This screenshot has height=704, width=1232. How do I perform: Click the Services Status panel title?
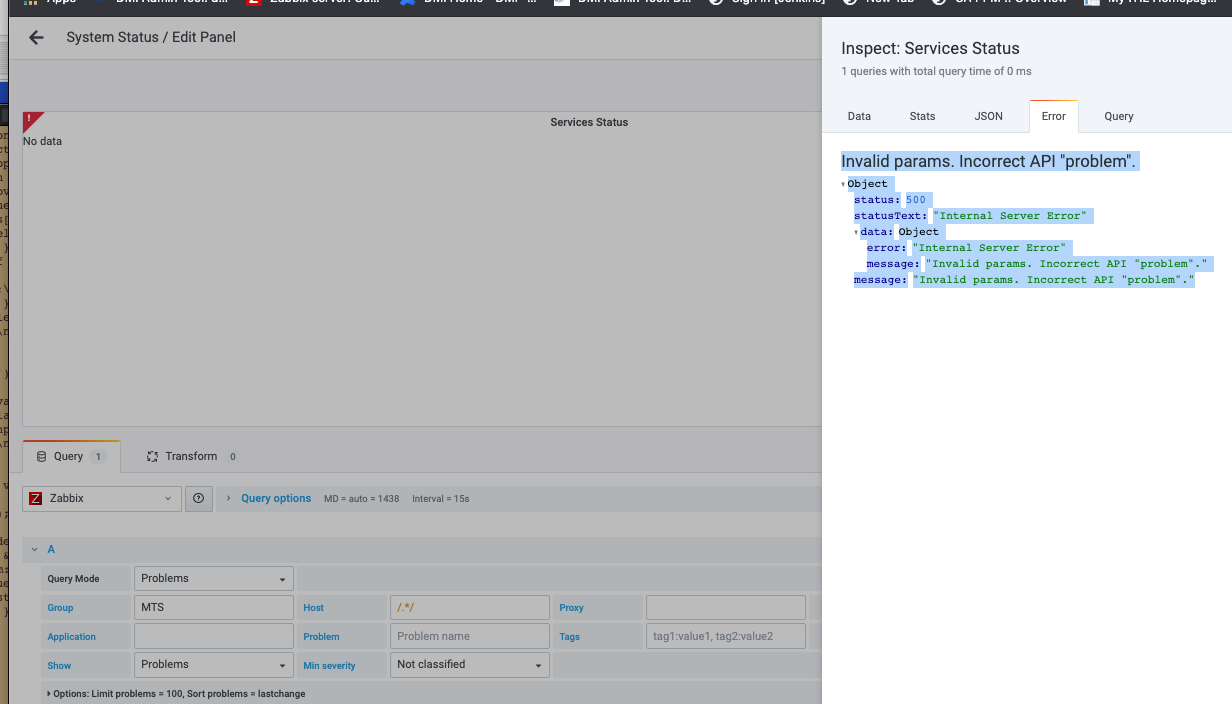[589, 122]
